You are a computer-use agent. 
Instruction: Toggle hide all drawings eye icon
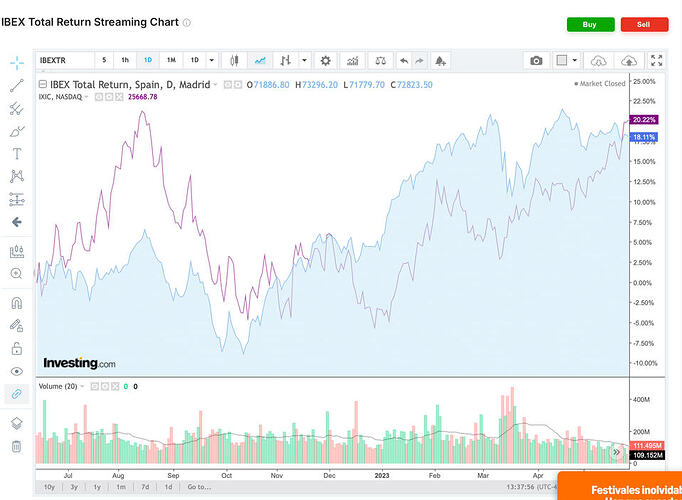(17, 371)
